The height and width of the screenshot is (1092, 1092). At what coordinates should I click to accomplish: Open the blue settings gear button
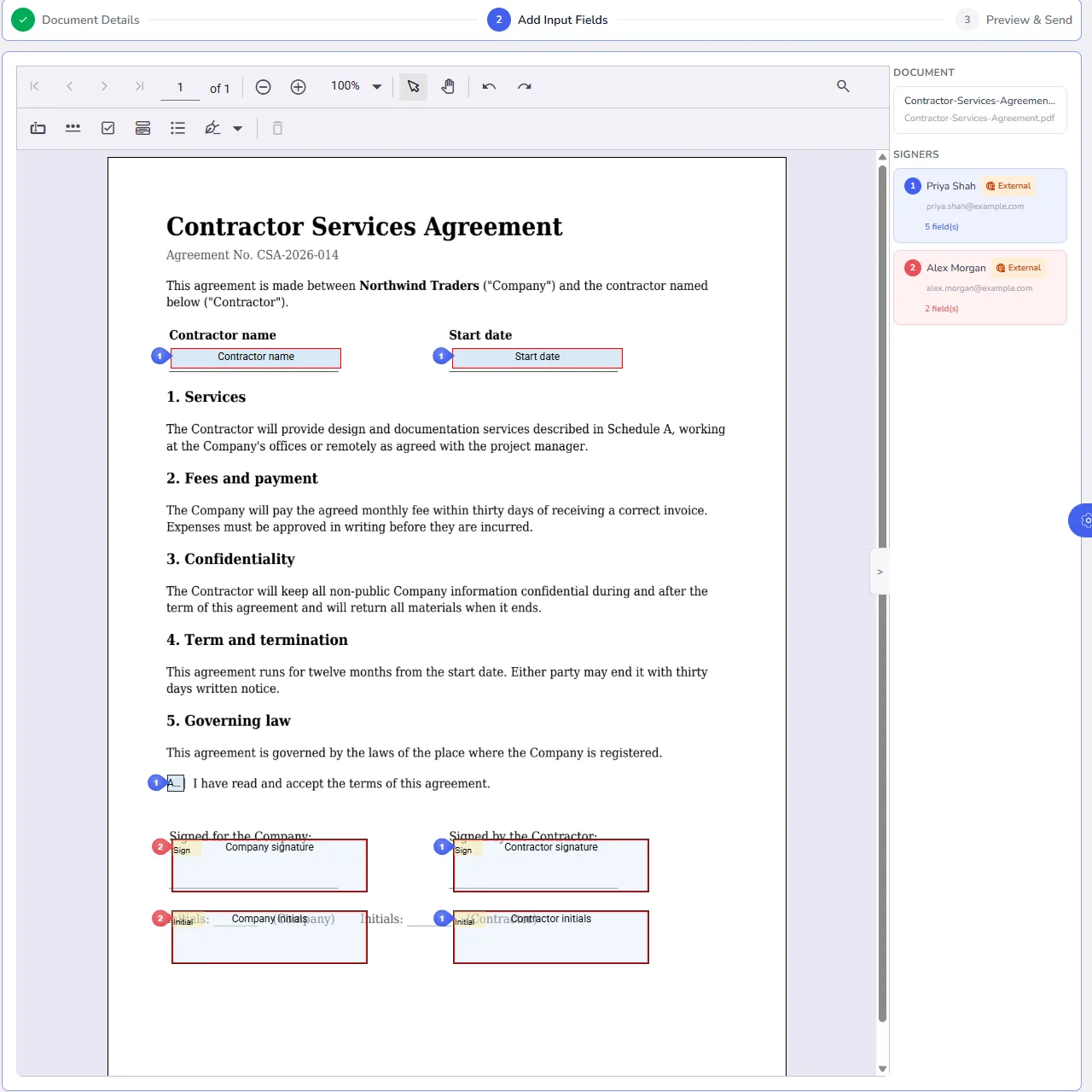click(1082, 520)
